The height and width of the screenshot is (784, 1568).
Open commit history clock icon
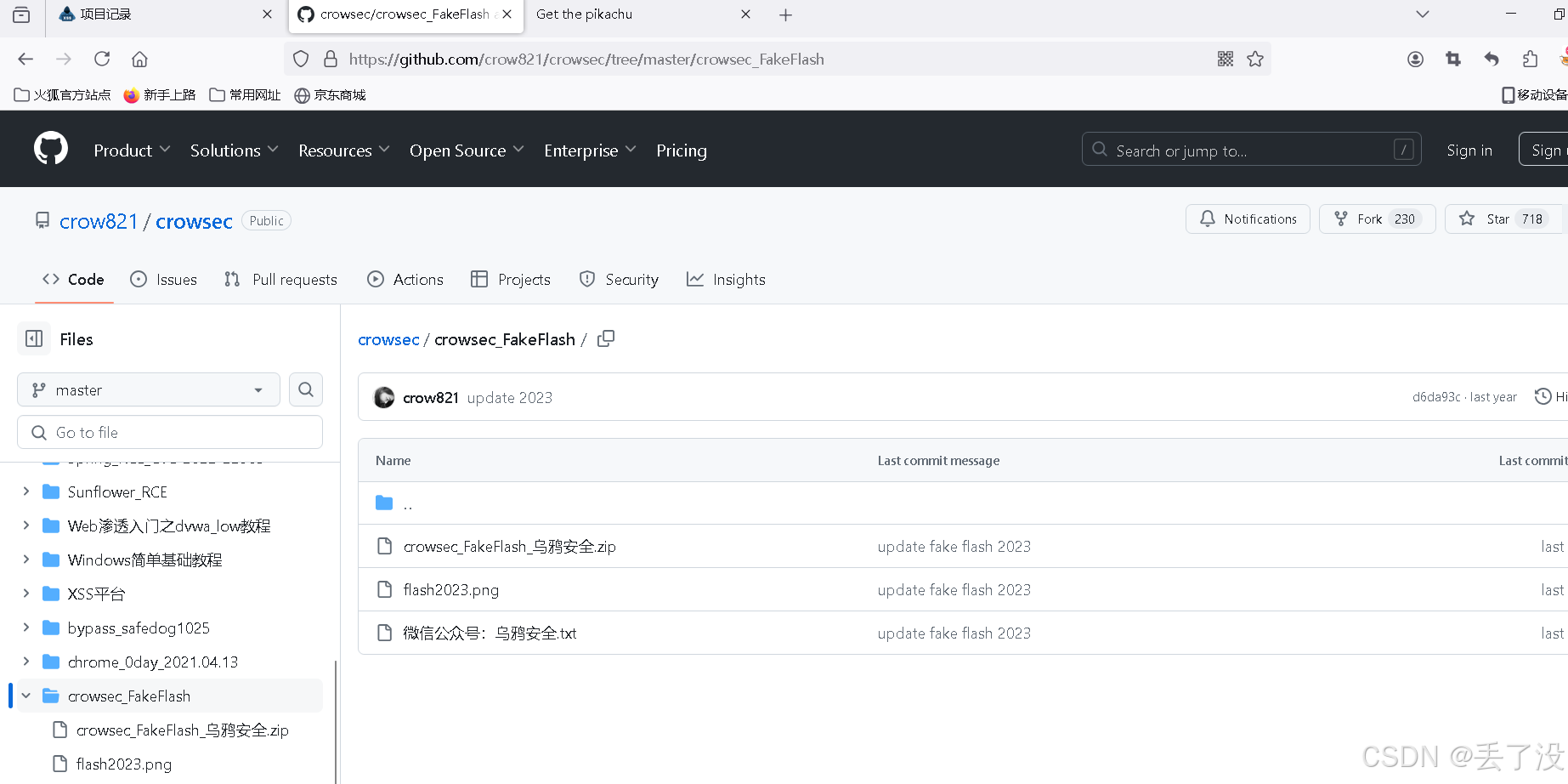(1543, 396)
